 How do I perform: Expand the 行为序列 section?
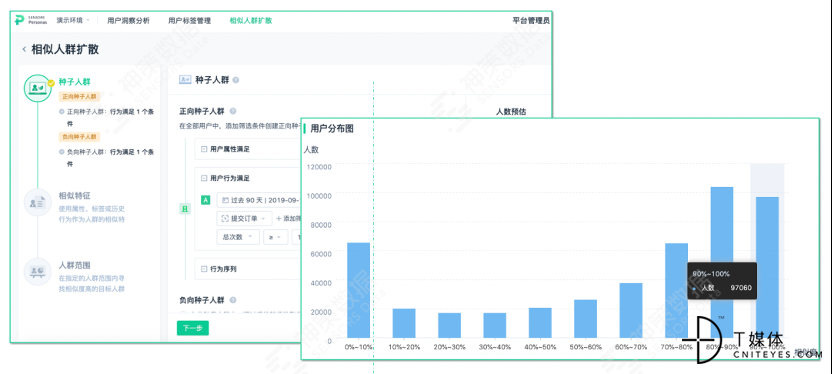(x=204, y=269)
